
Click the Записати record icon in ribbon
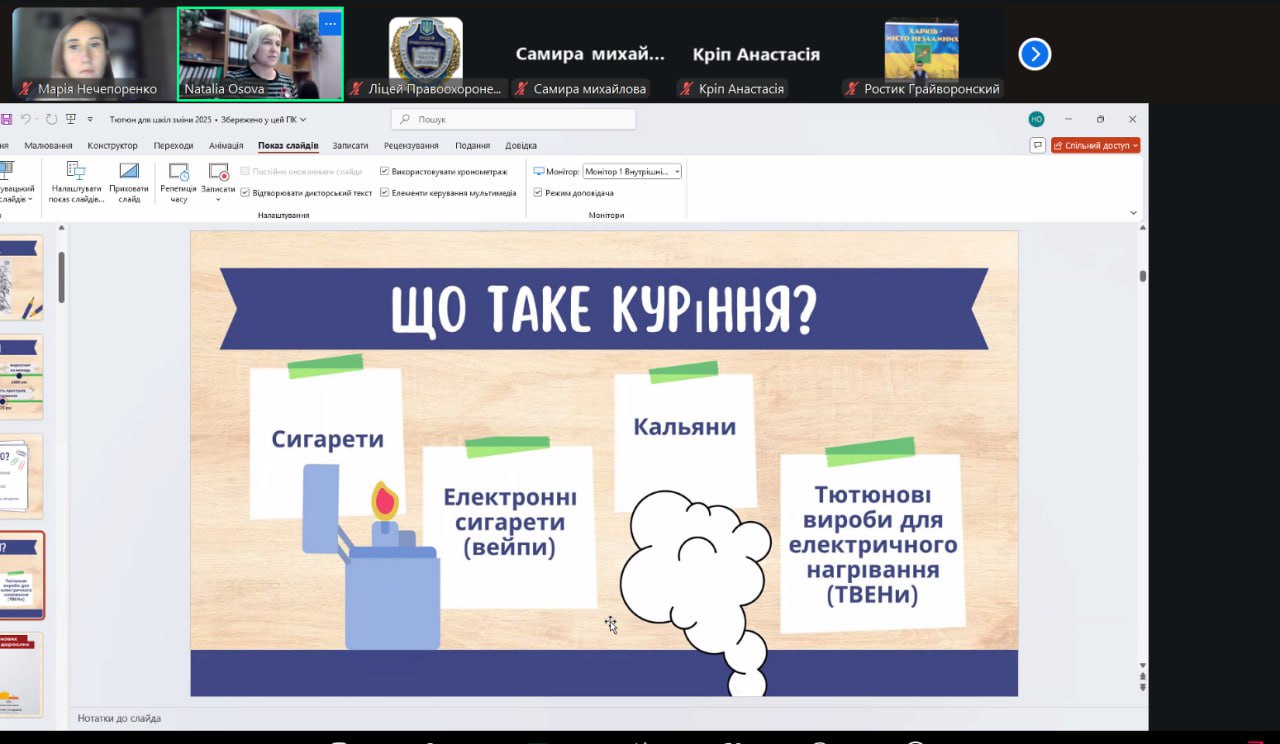(x=218, y=172)
